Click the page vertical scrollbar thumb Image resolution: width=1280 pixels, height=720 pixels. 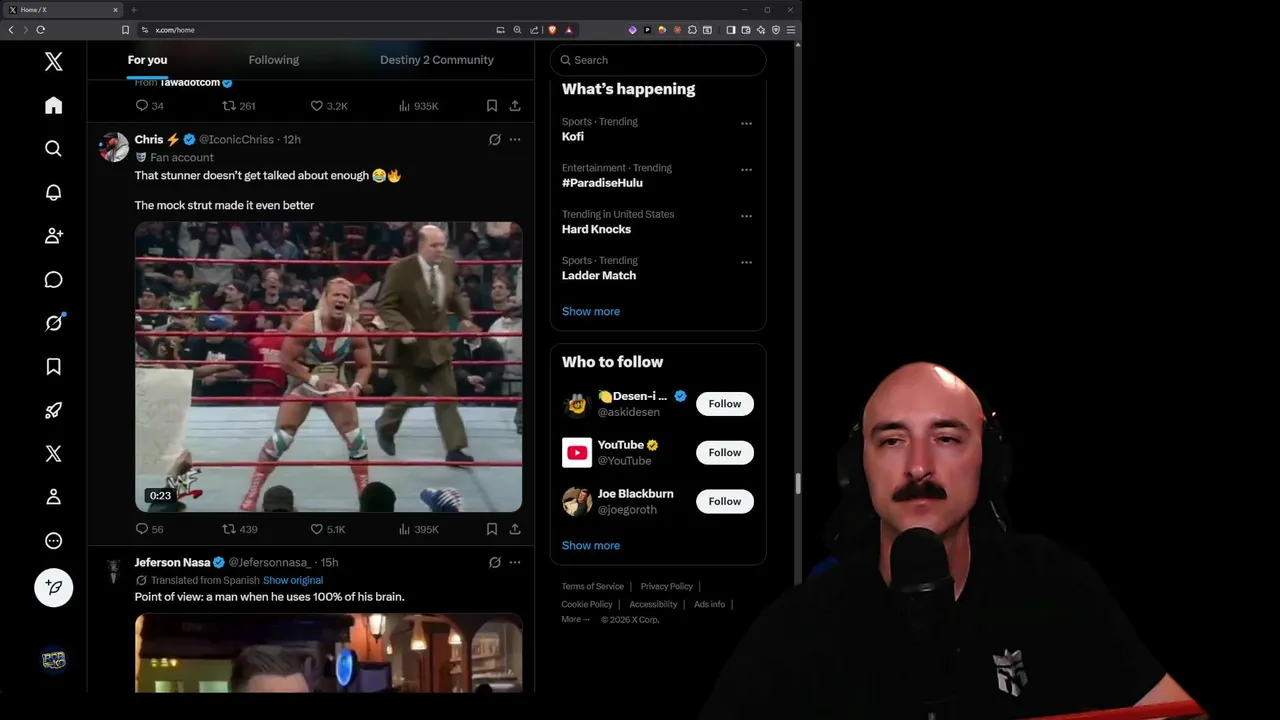coord(797,484)
